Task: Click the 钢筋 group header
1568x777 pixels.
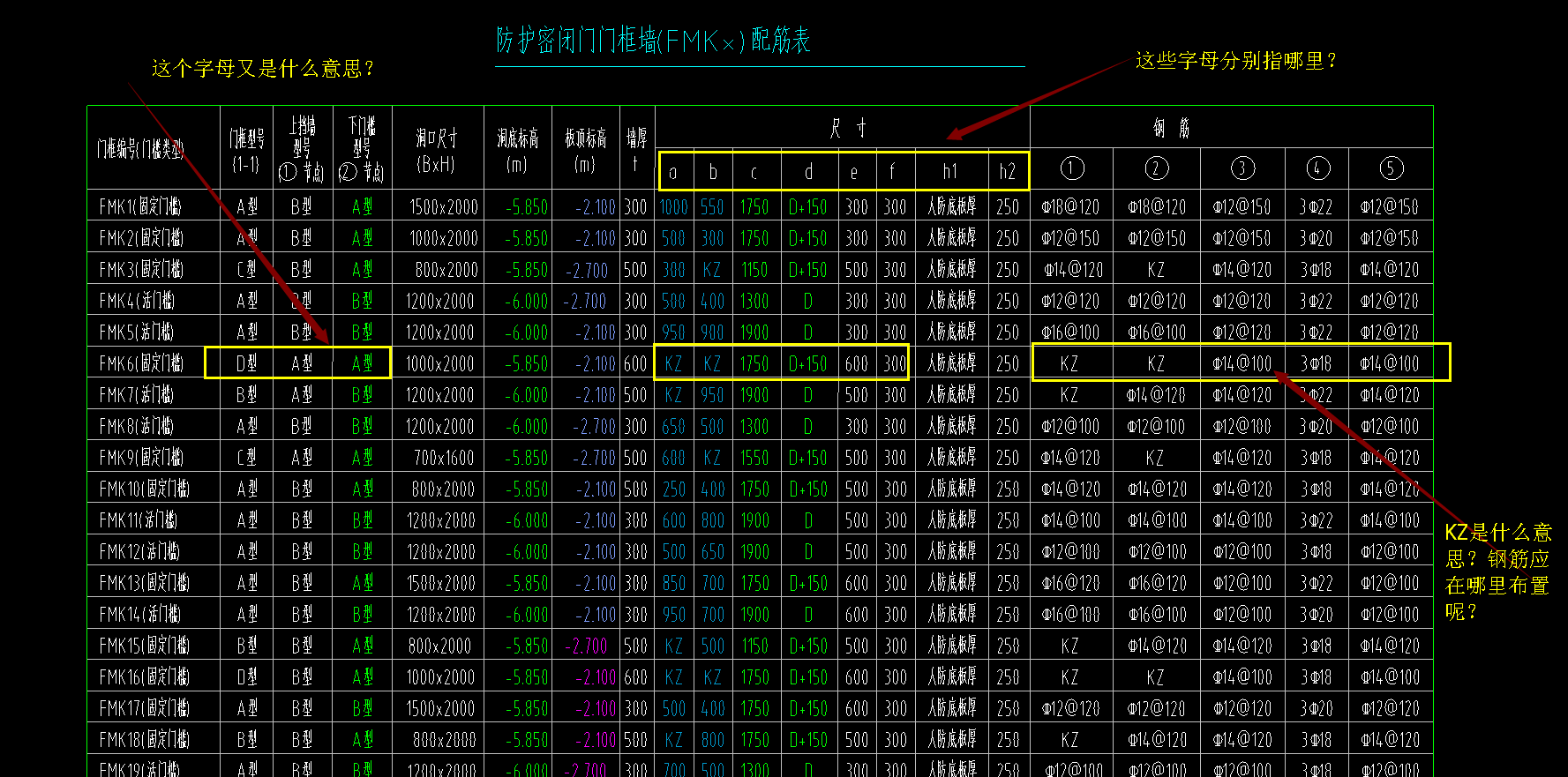Action: coord(1171,128)
